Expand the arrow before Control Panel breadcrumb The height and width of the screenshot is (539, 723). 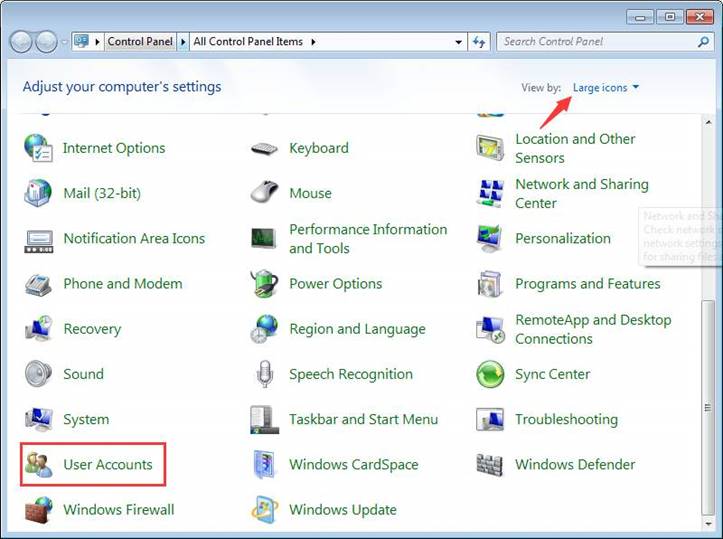point(97,42)
